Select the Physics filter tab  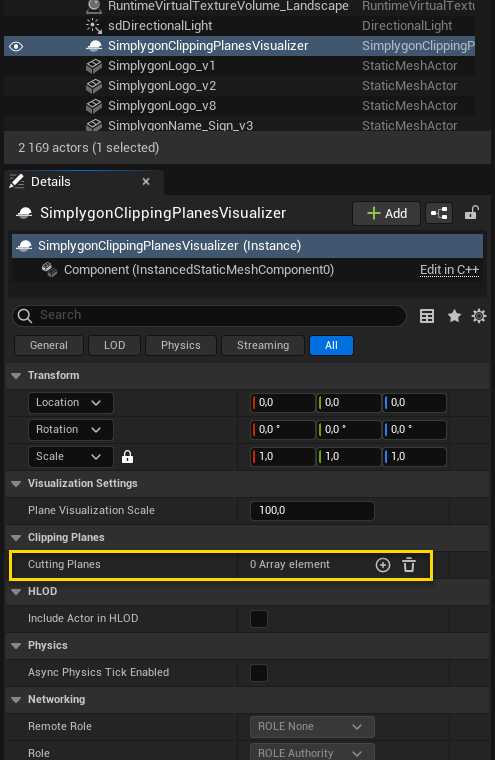click(181, 346)
